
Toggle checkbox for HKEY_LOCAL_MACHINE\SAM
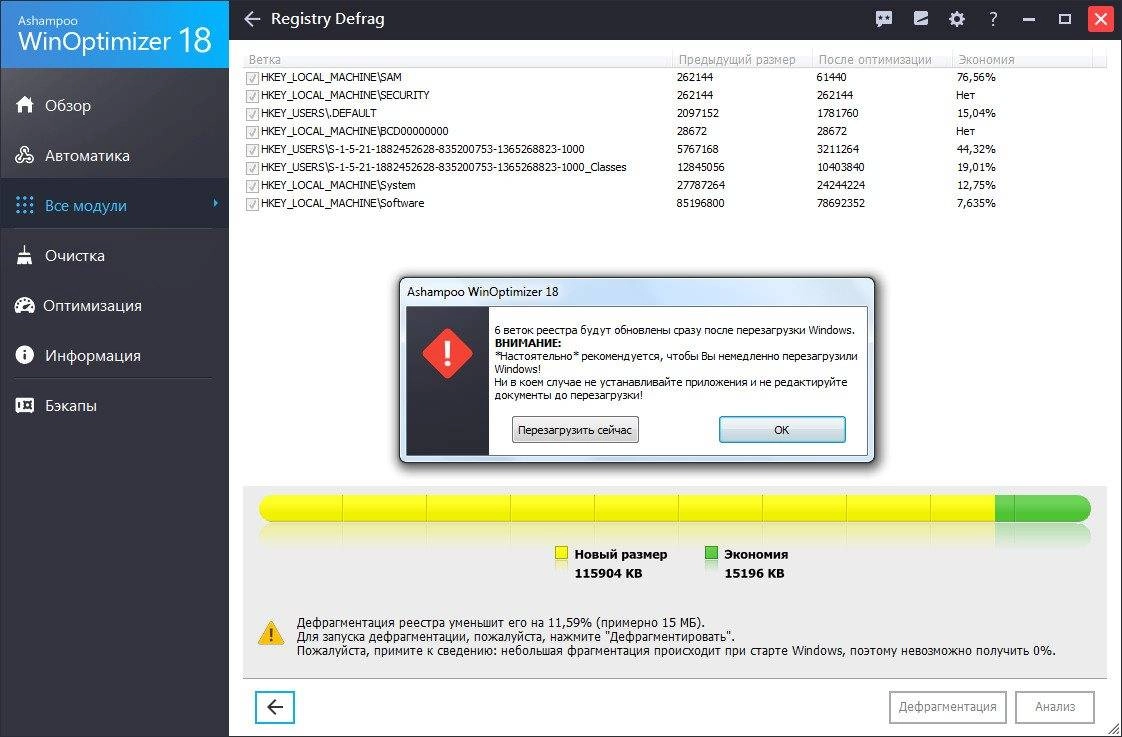252,78
